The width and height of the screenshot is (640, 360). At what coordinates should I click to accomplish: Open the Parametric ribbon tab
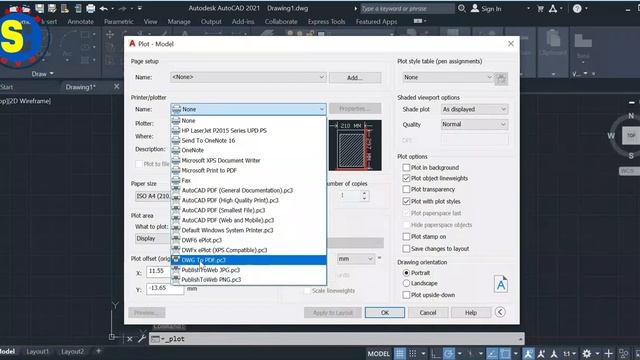[x=118, y=22]
